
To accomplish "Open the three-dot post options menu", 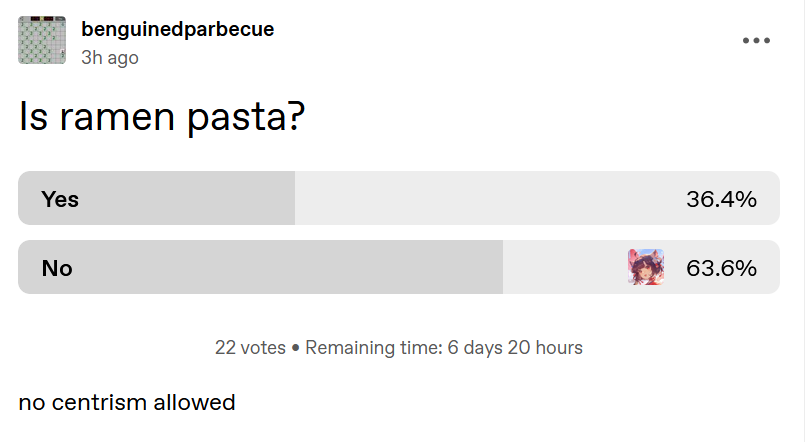I will coord(756,40).
